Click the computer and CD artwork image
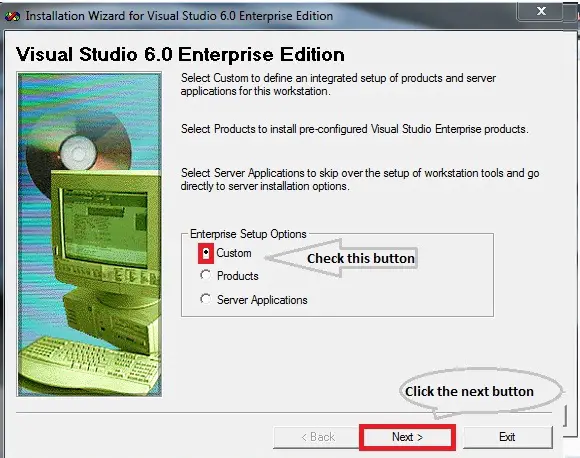This screenshot has height=458, width=580. click(x=89, y=234)
